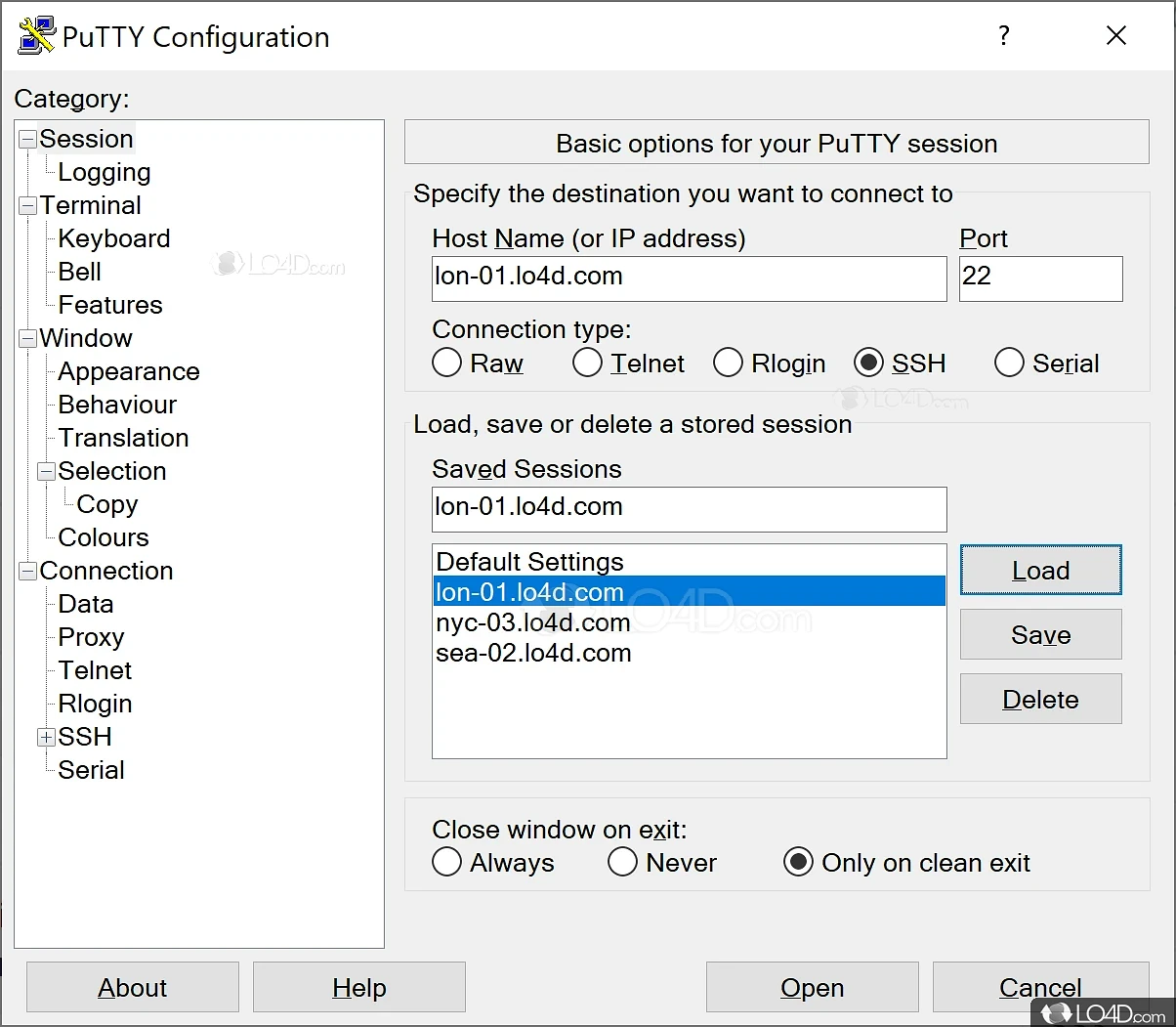Viewport: 1176px width, 1027px height.
Task: Click the question mark help icon
Action: (x=1003, y=36)
